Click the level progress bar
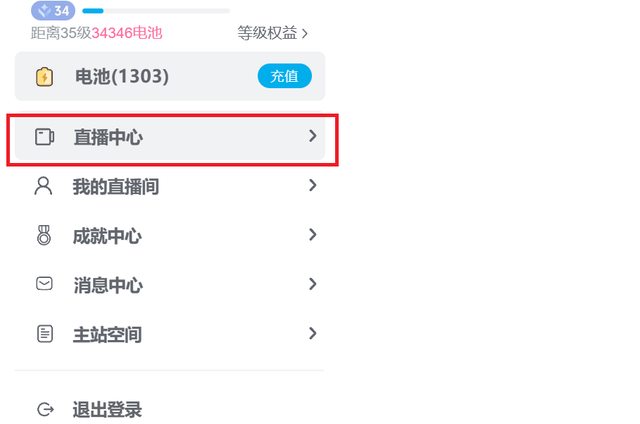640x424 pixels. [x=156, y=11]
